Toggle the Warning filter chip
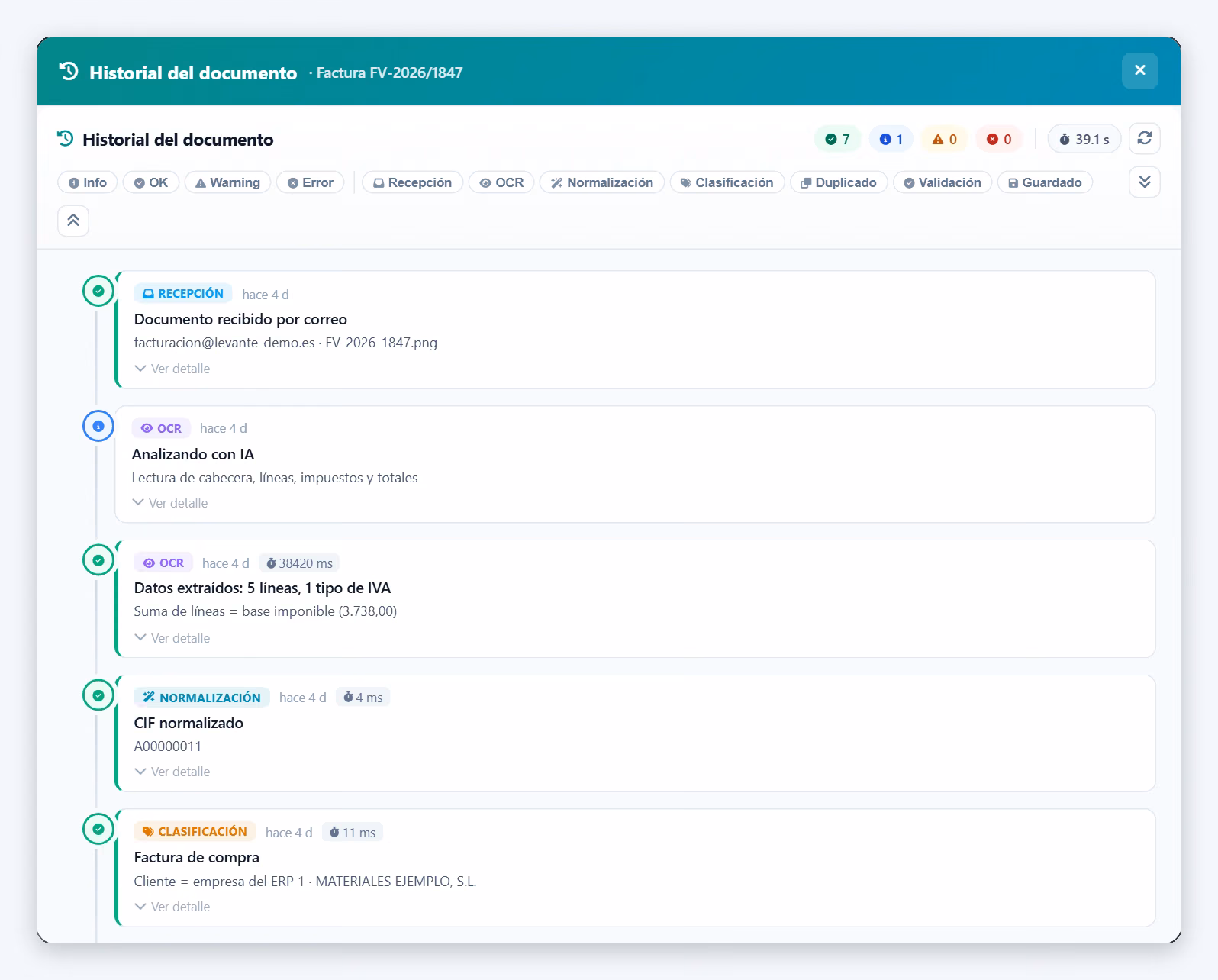1218x980 pixels. tap(227, 182)
